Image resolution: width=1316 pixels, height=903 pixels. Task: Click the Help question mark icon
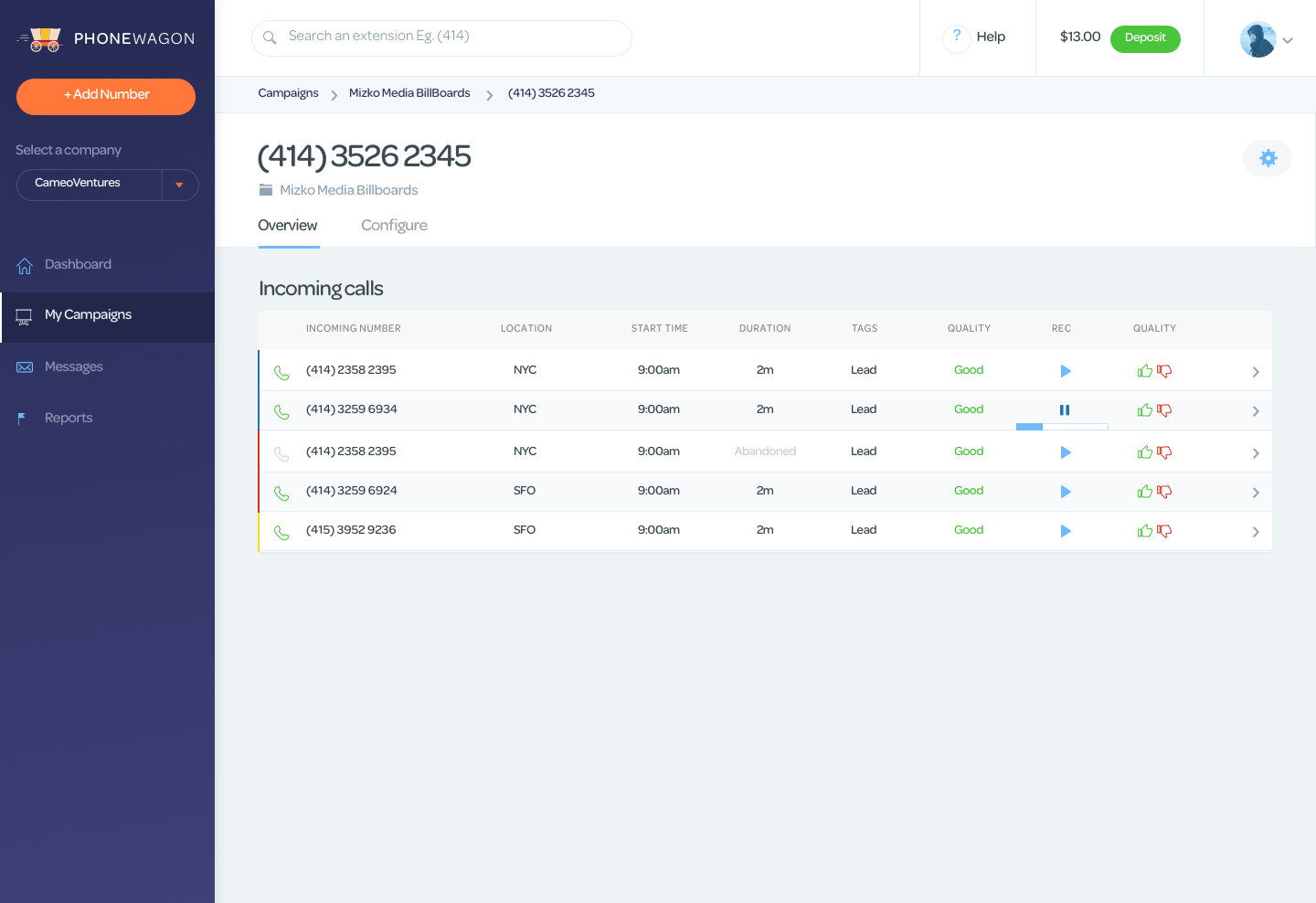coord(956,37)
